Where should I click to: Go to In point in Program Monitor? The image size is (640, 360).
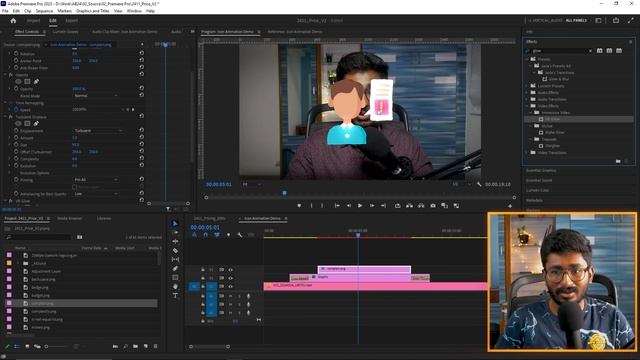337,206
